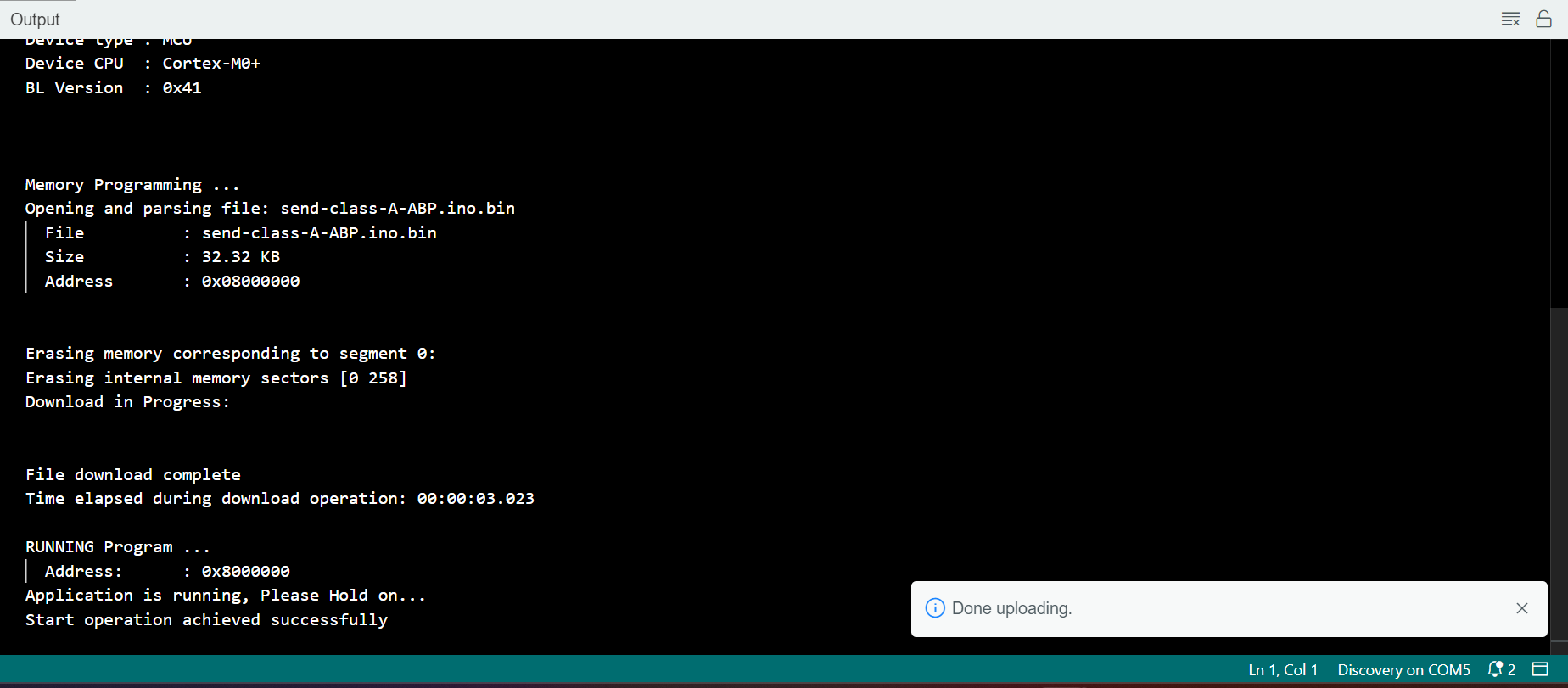The image size is (1568, 688).
Task: Click the 'Size : 32.32 KB' line
Action: pyautogui.click(x=162, y=256)
